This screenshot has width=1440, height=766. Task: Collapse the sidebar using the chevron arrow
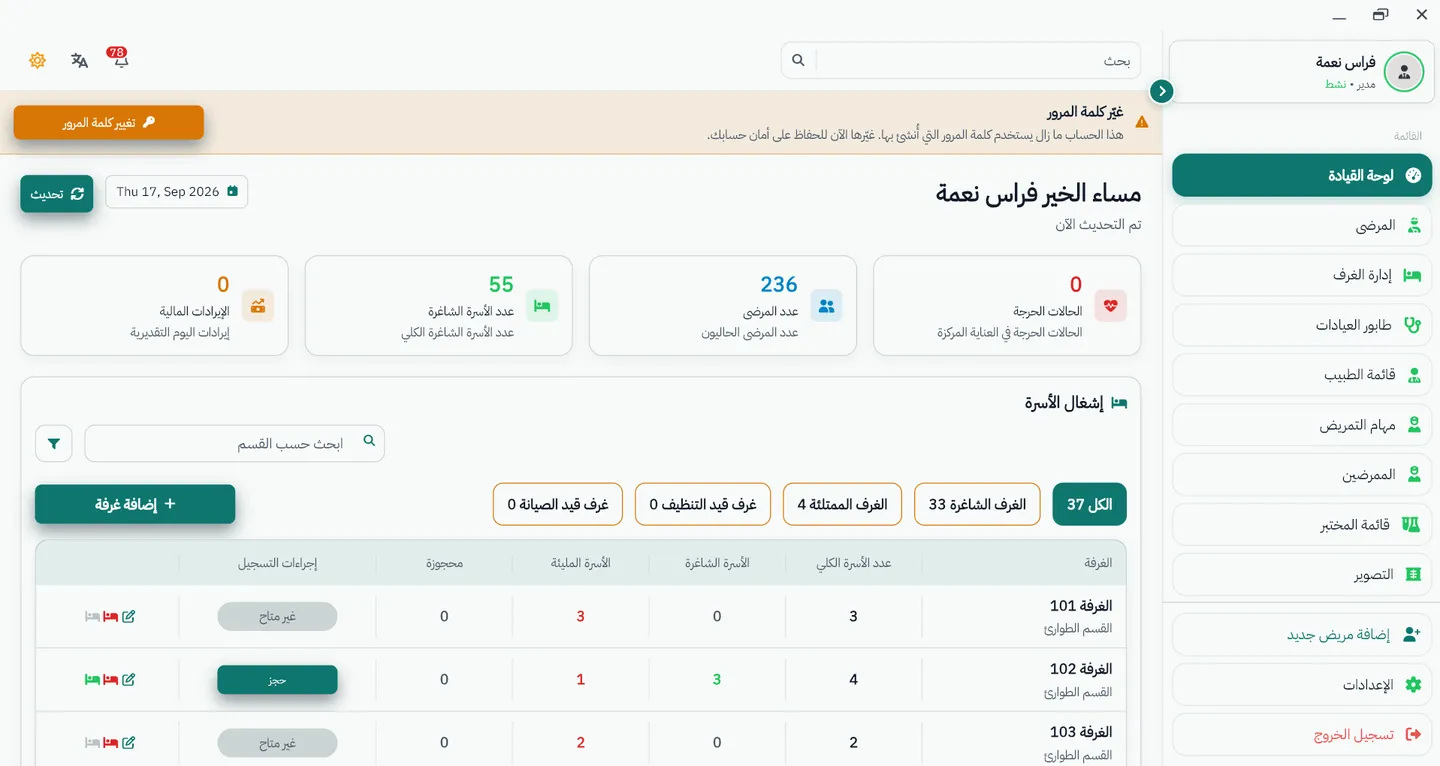pos(1161,91)
